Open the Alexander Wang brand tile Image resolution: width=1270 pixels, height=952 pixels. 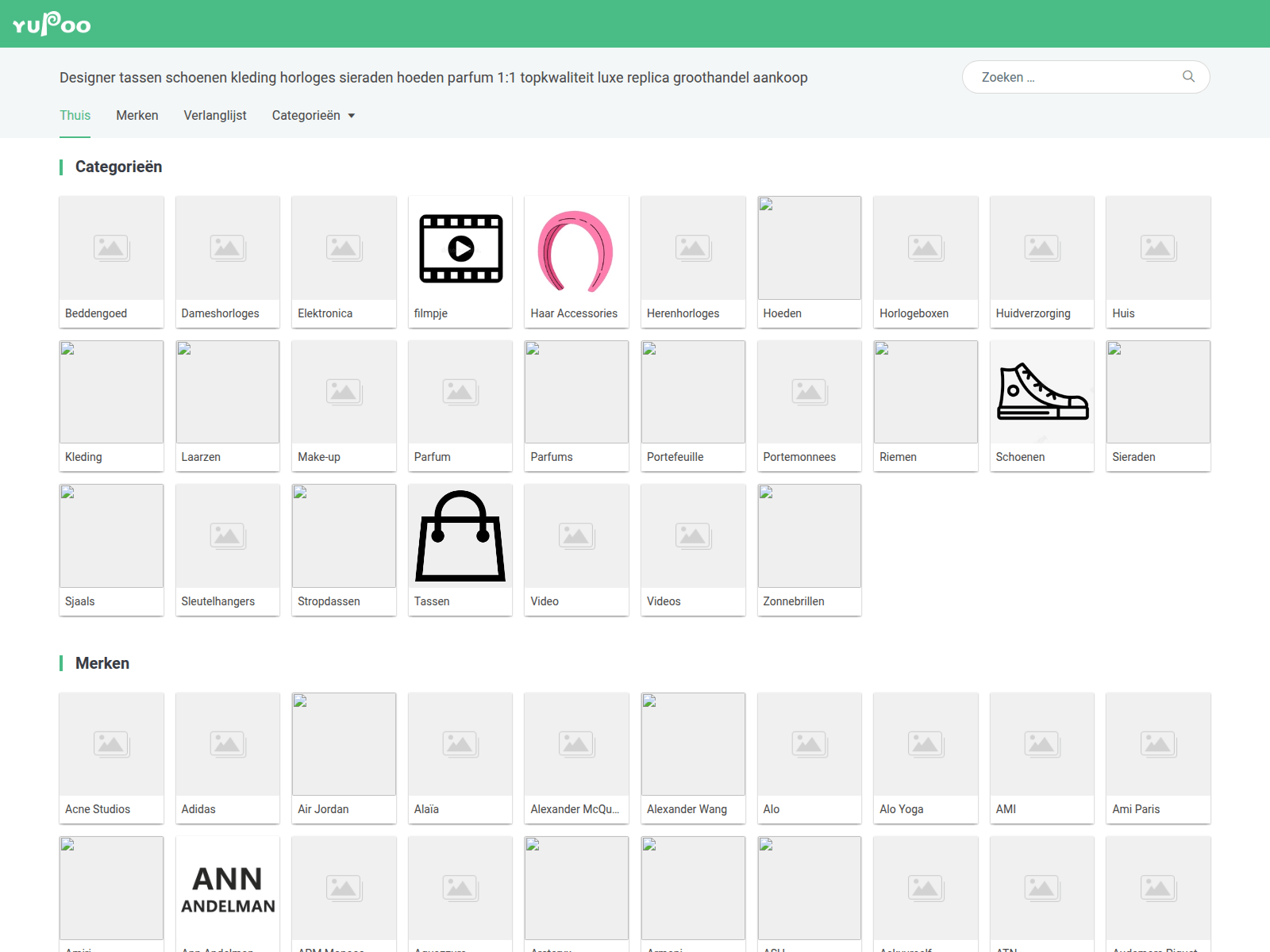[x=693, y=758]
